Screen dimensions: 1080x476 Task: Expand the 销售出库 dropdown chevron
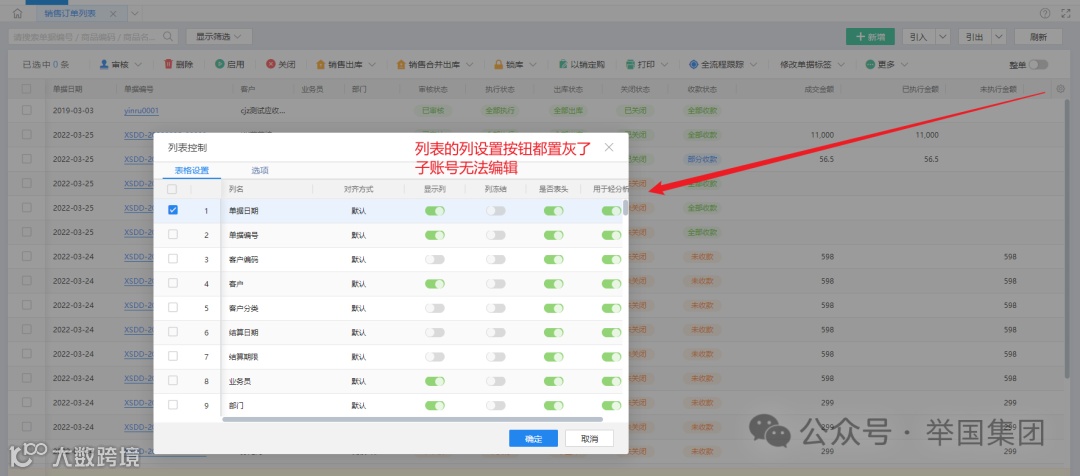coord(372,65)
